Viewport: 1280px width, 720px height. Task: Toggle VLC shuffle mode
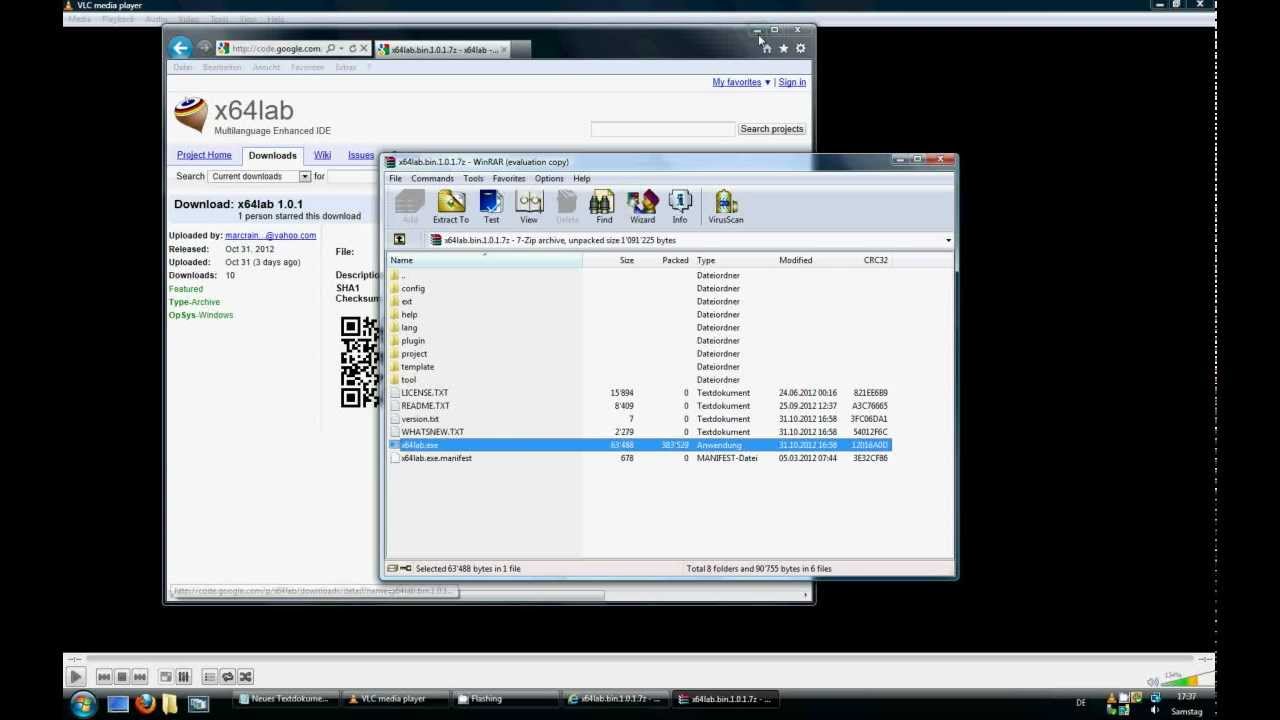click(246, 677)
